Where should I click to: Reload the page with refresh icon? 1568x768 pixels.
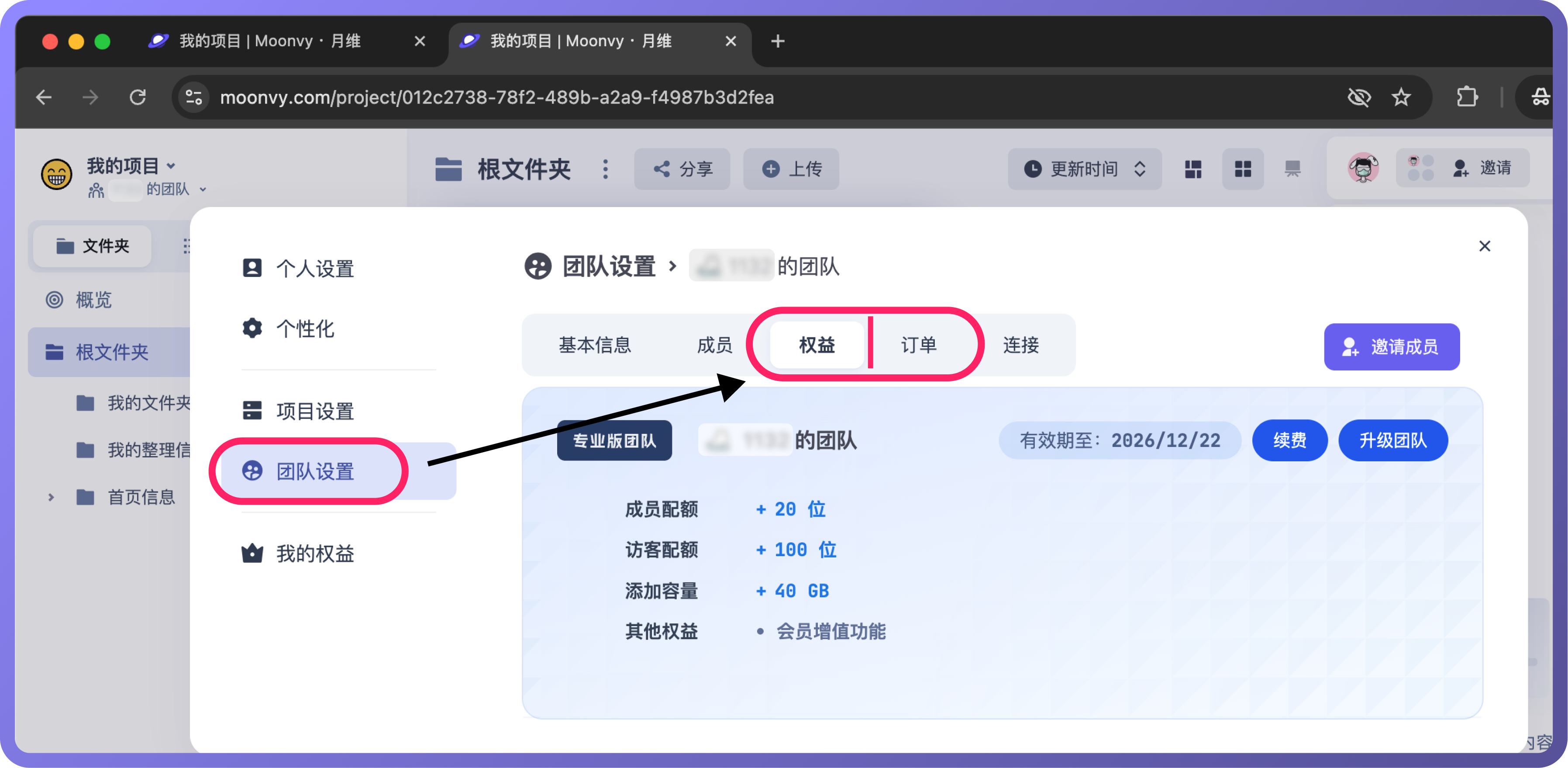coord(138,97)
